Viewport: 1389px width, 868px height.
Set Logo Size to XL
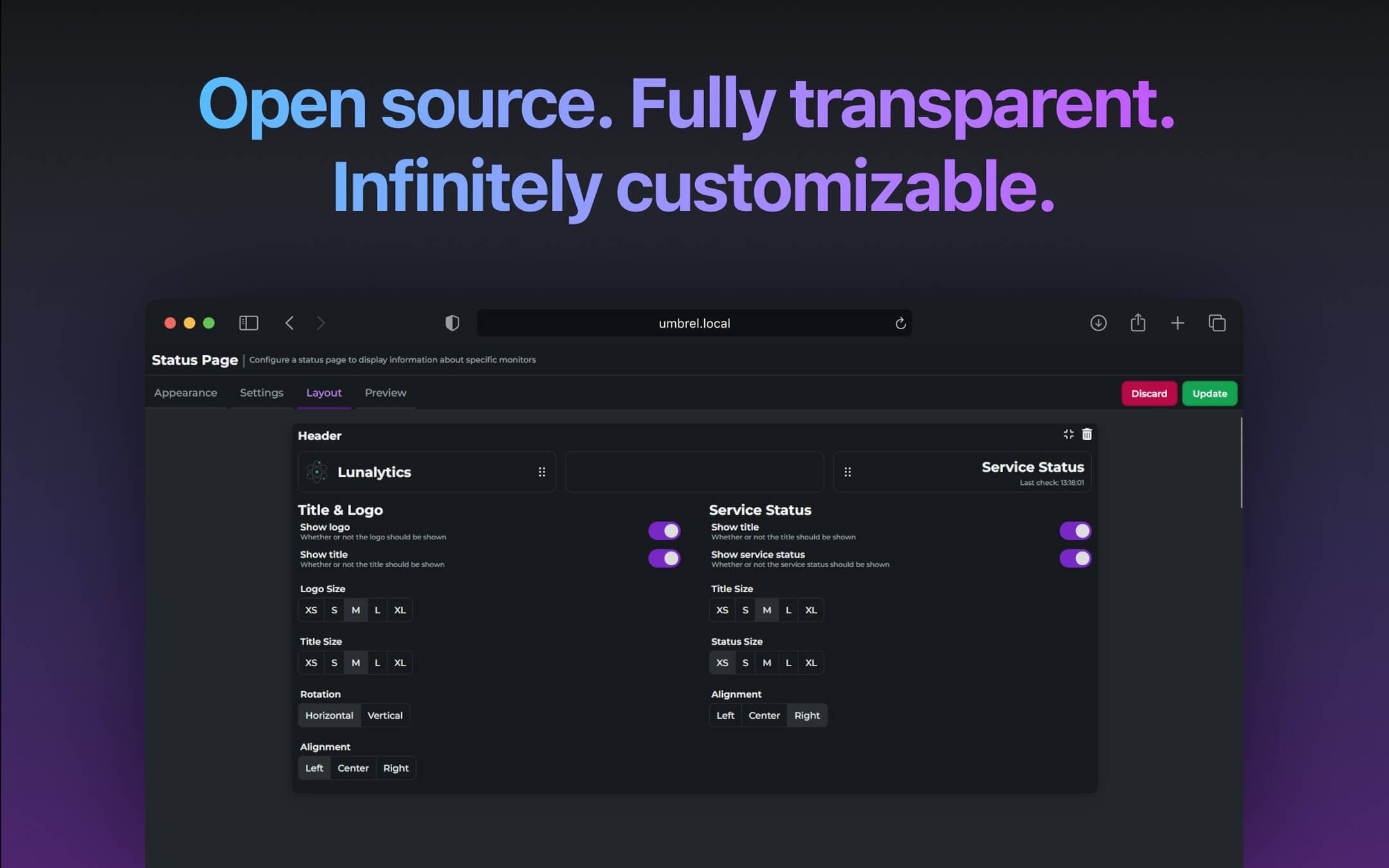[399, 610]
